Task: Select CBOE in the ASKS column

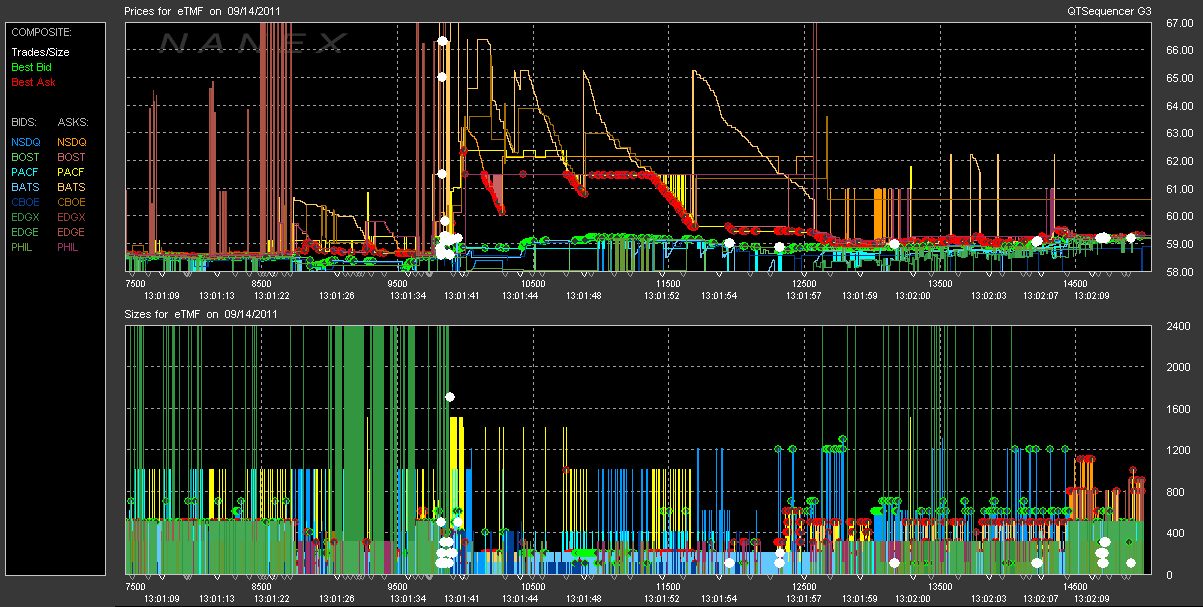Action: [72, 202]
